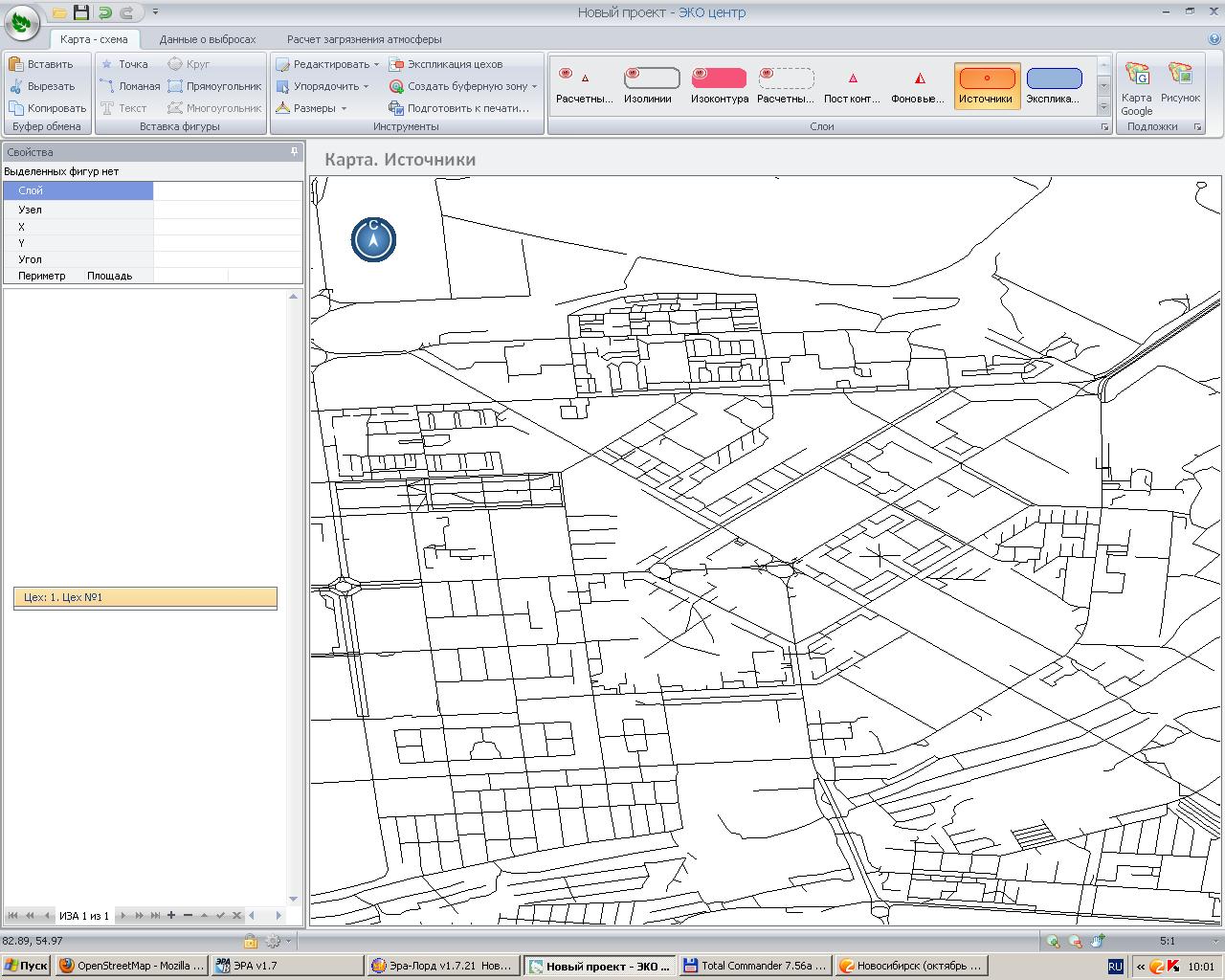Open Экспликация цехов tool

click(446, 64)
